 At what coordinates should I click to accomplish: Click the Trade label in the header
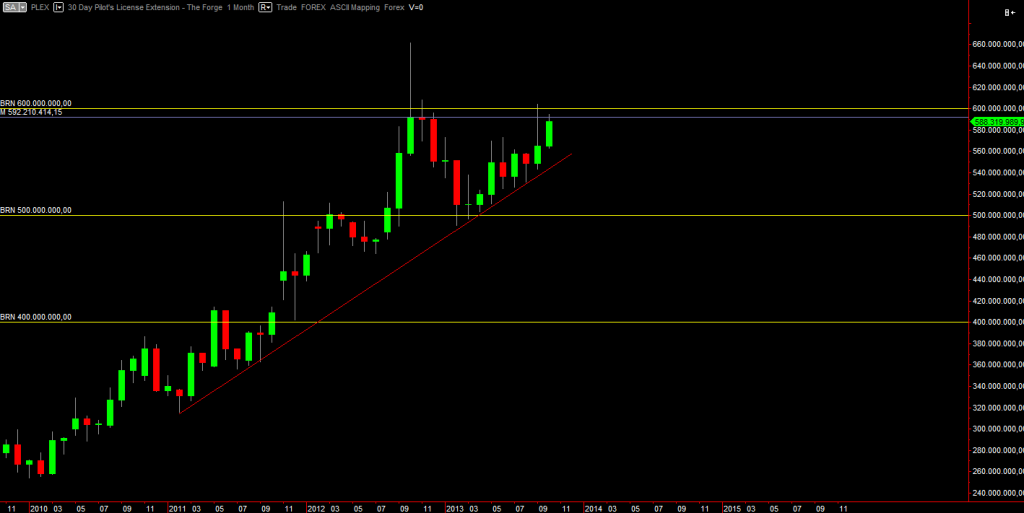(286, 7)
